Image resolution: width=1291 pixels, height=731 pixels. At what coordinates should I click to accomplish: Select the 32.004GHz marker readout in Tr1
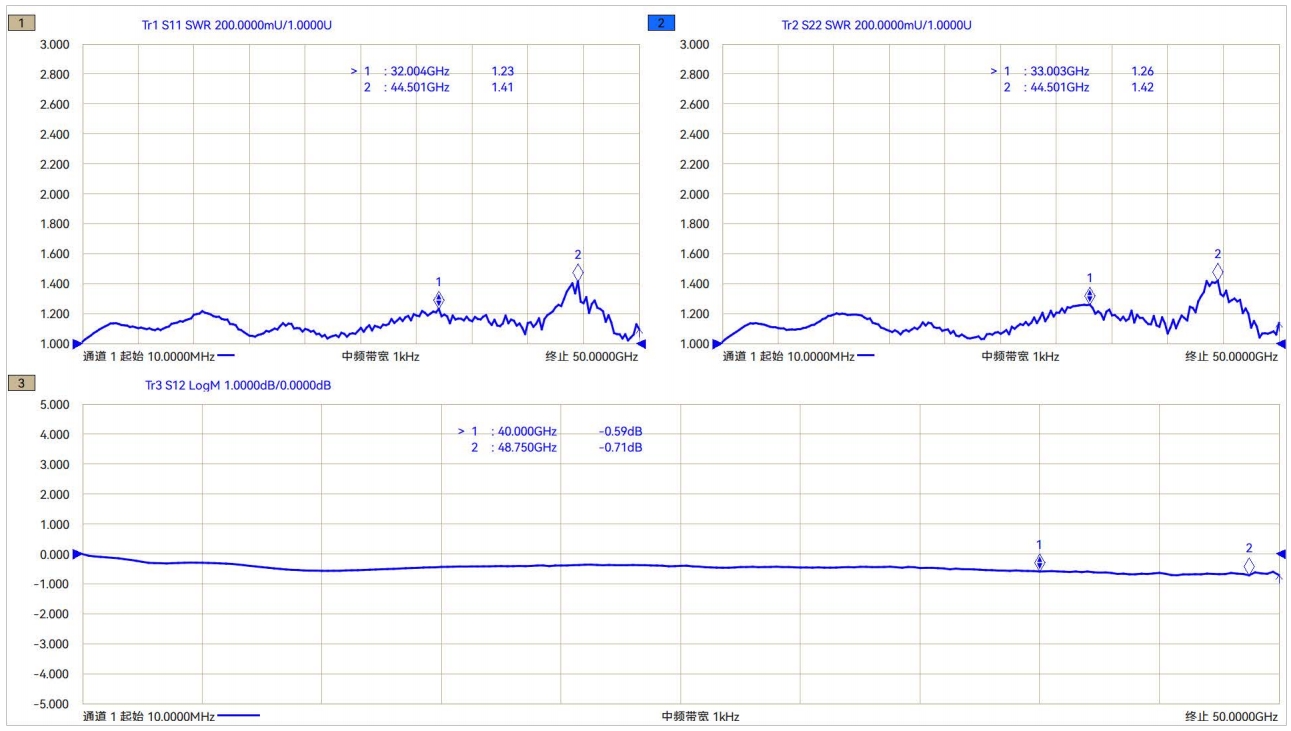[x=416, y=71]
